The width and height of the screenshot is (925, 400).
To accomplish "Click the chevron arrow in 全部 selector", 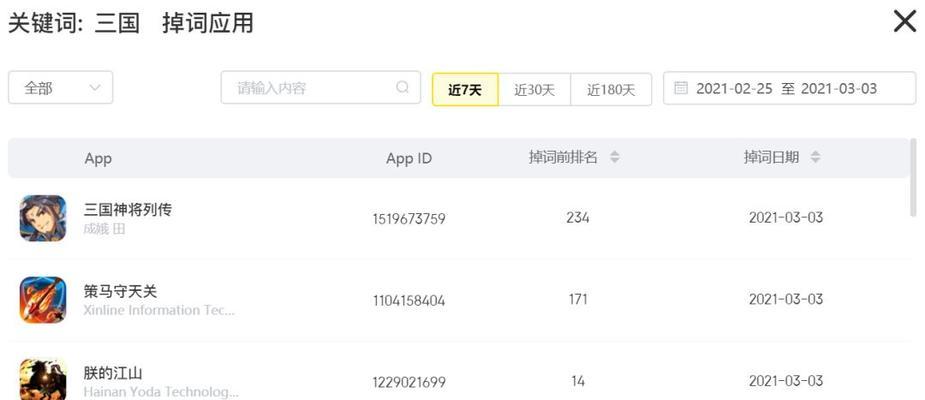I will pos(94,88).
